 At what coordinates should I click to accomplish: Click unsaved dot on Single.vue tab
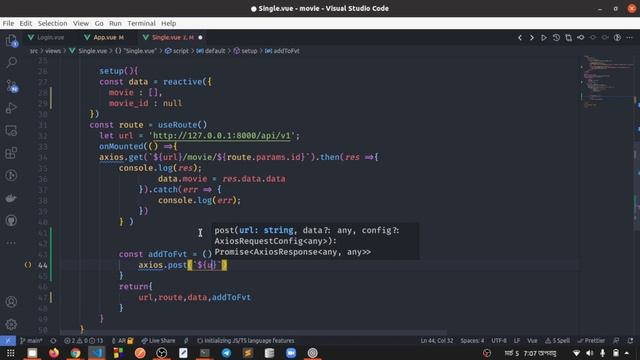[x=200, y=38]
